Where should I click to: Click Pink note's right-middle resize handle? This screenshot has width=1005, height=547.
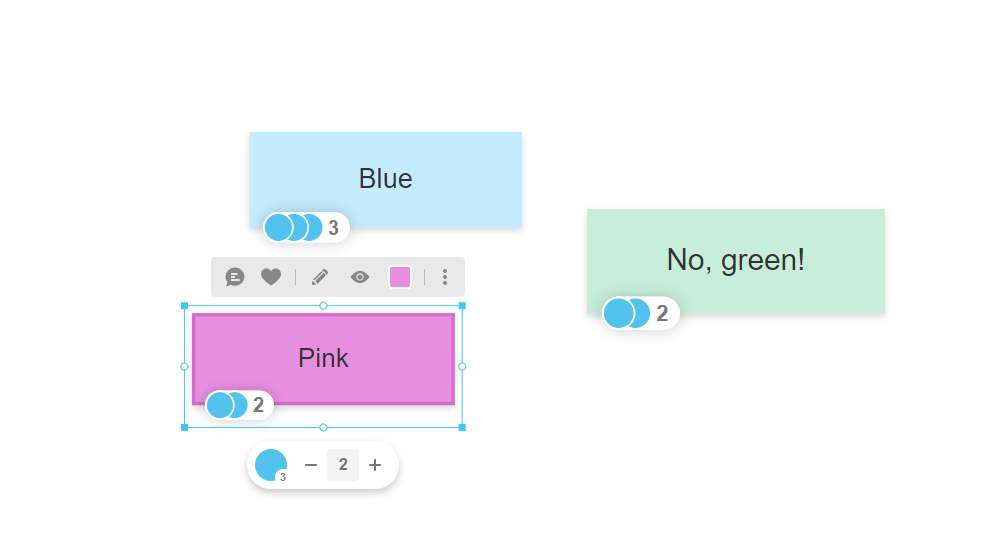[462, 366]
